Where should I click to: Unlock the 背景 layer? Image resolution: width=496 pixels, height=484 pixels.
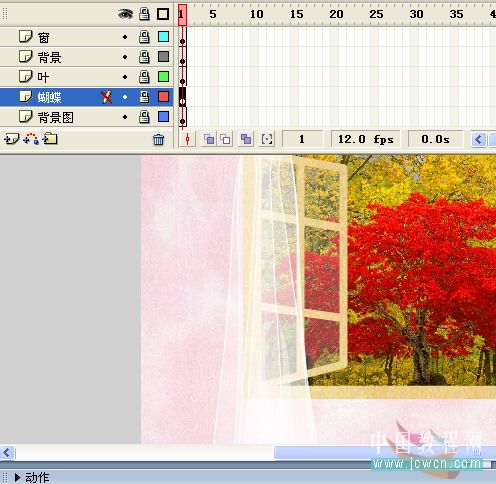click(144, 57)
